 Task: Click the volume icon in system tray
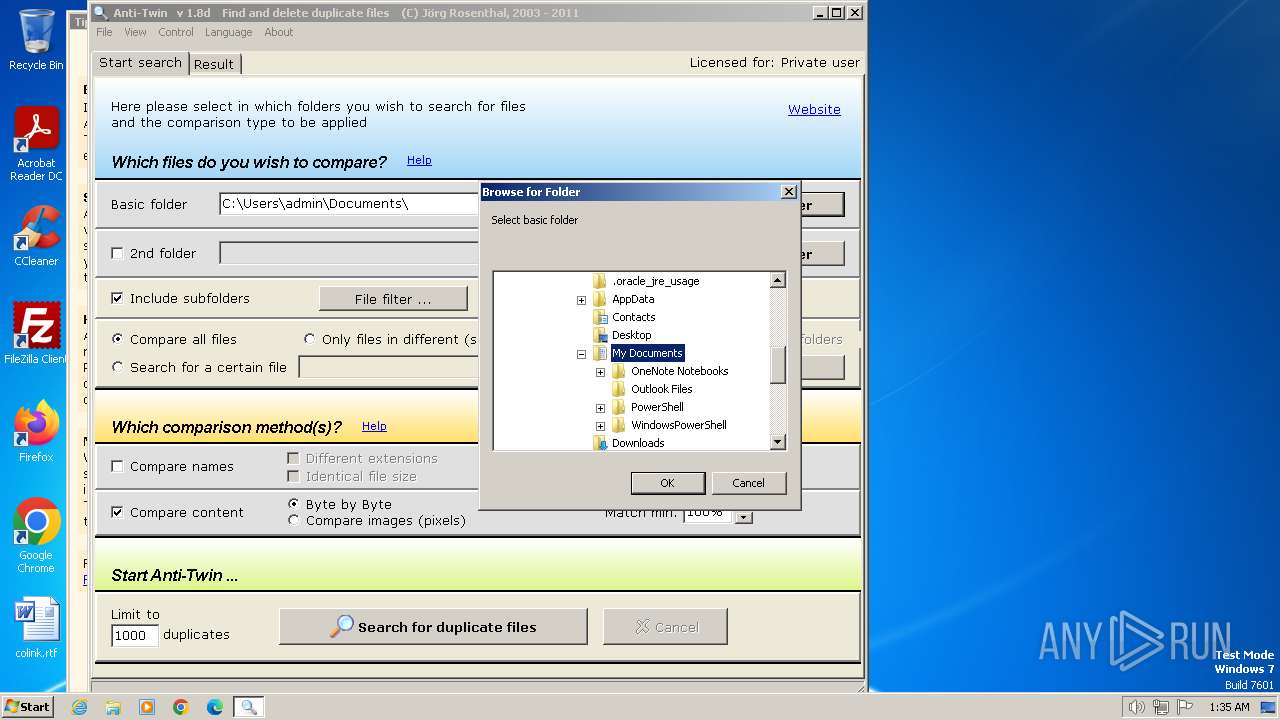1136,707
